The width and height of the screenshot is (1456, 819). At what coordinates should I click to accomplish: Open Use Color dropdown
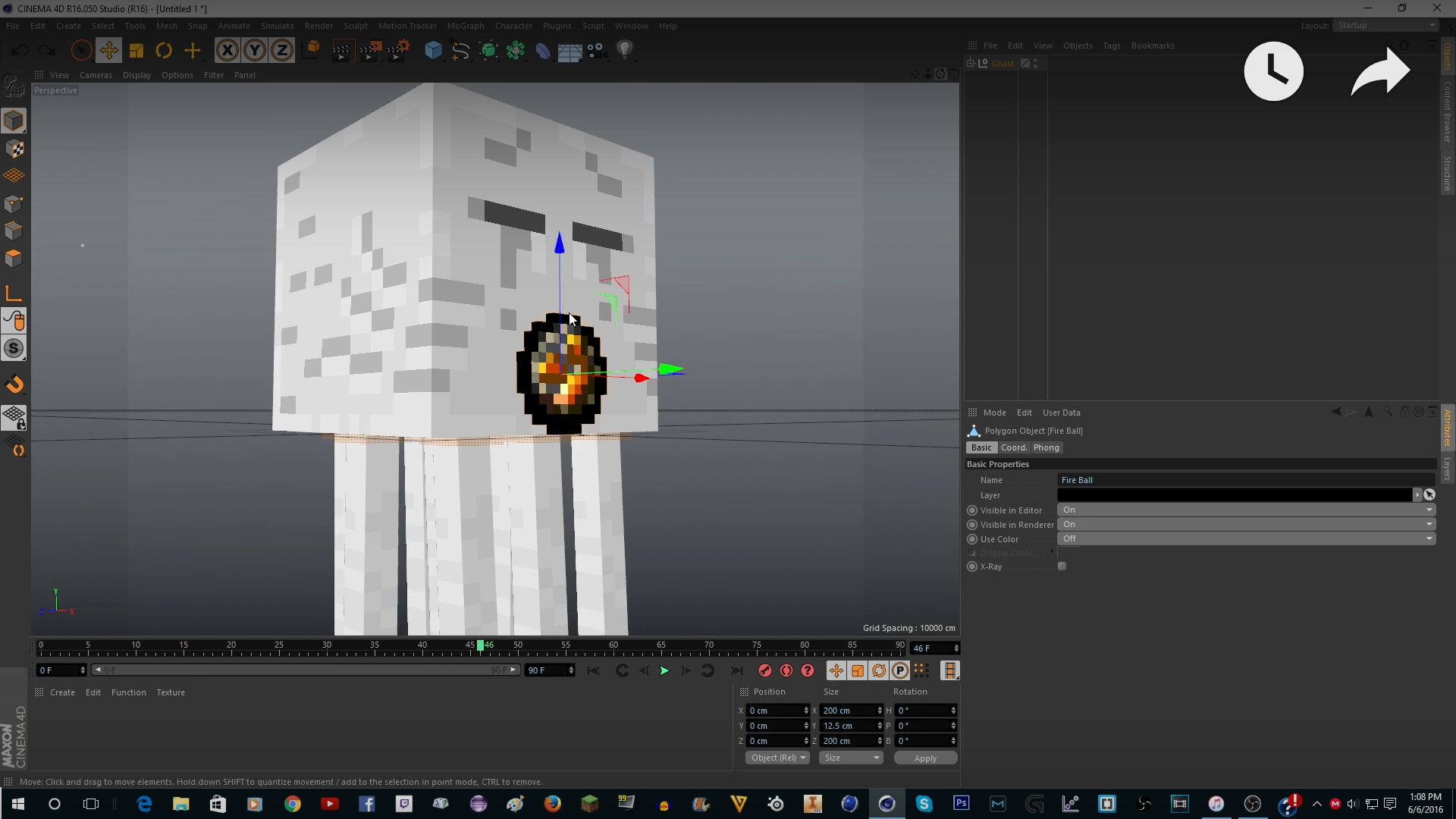tap(1246, 539)
